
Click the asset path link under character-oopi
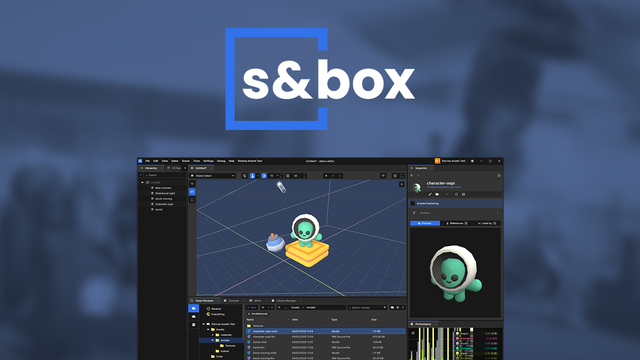tap(444, 187)
